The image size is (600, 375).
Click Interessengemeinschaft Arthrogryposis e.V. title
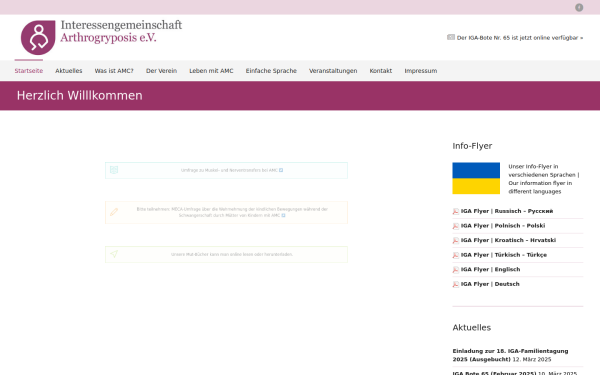tap(121, 31)
